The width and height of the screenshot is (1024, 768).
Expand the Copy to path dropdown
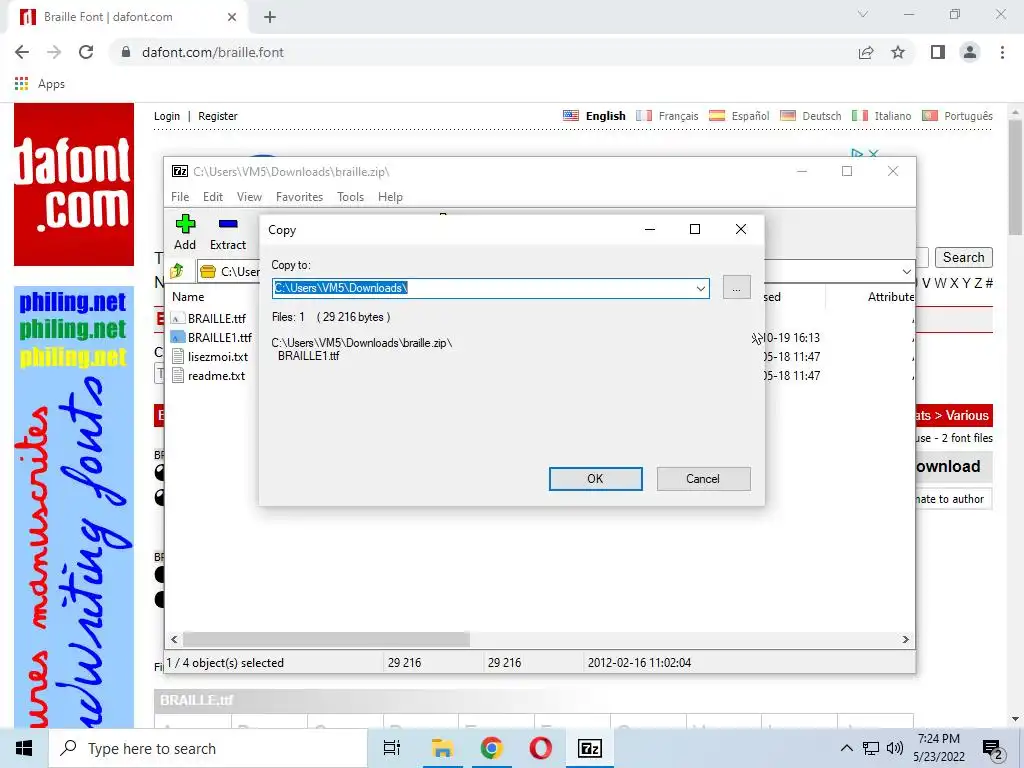pos(701,288)
